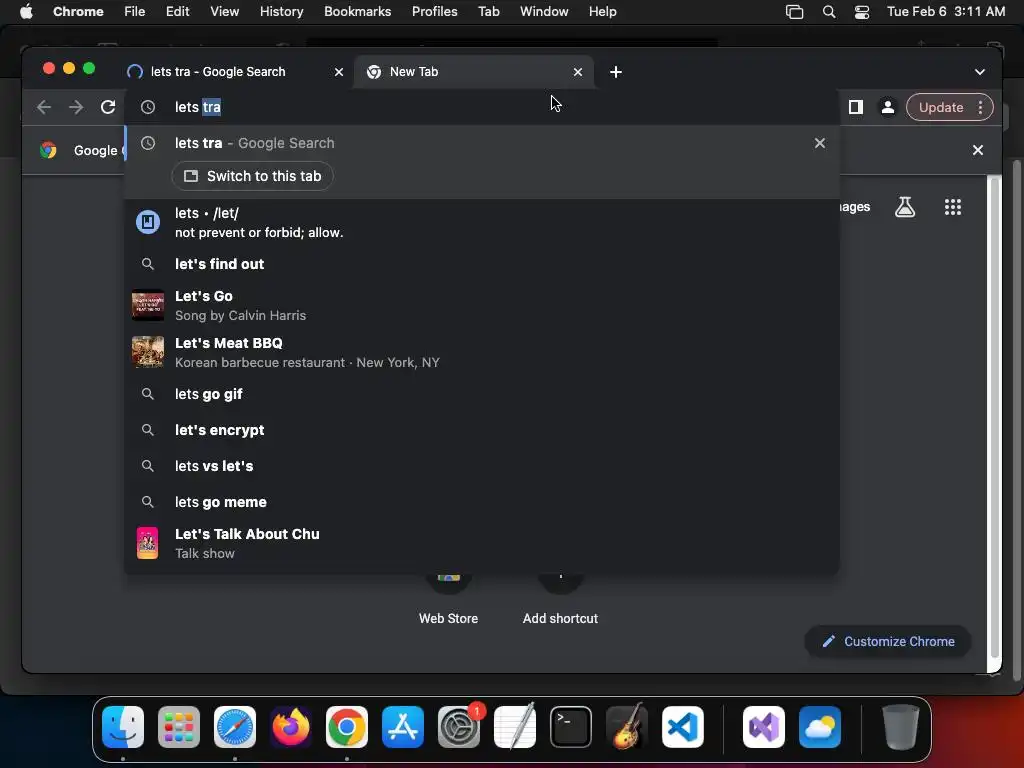Close the New Tab tab

[x=578, y=72]
